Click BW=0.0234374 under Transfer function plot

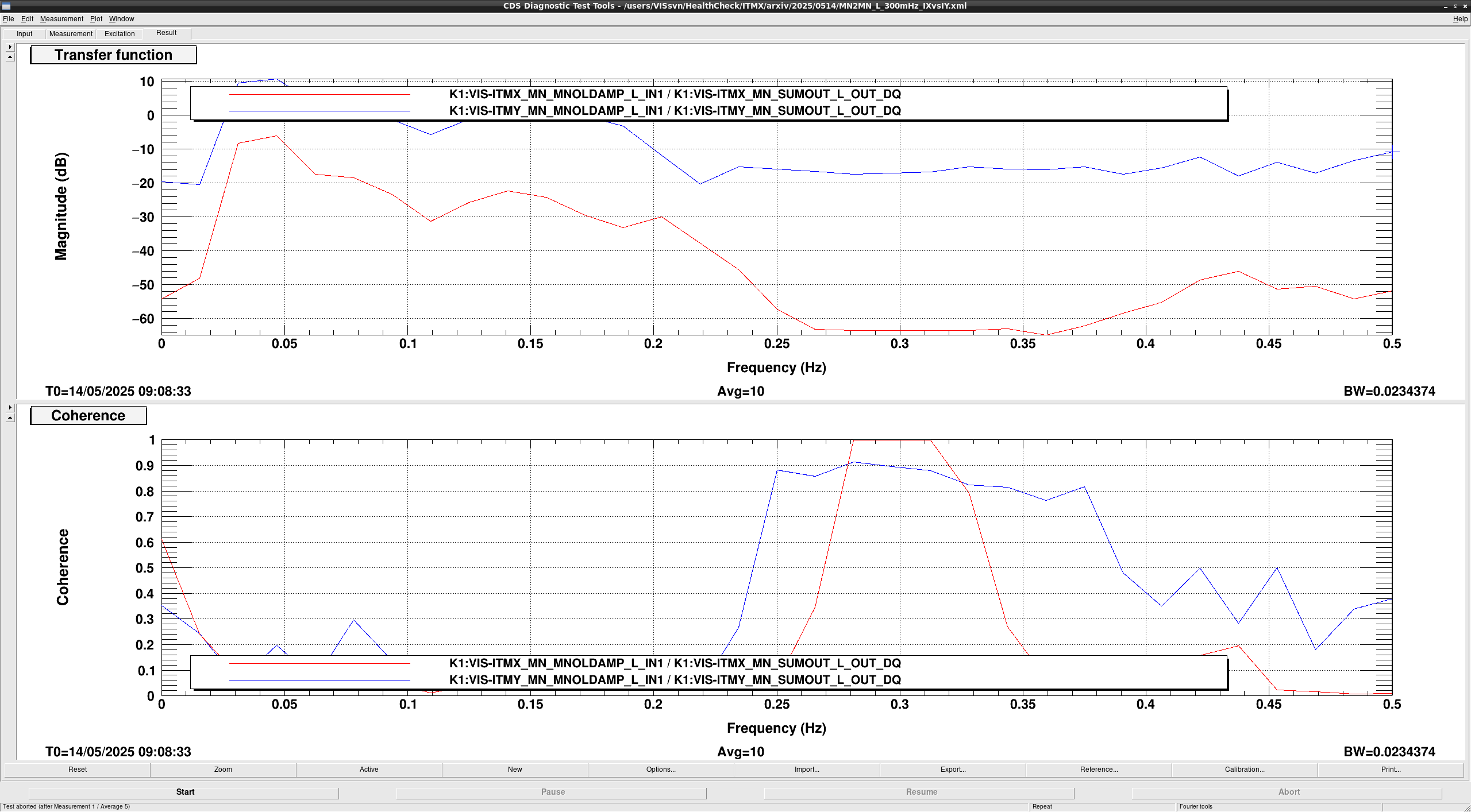pos(1389,392)
